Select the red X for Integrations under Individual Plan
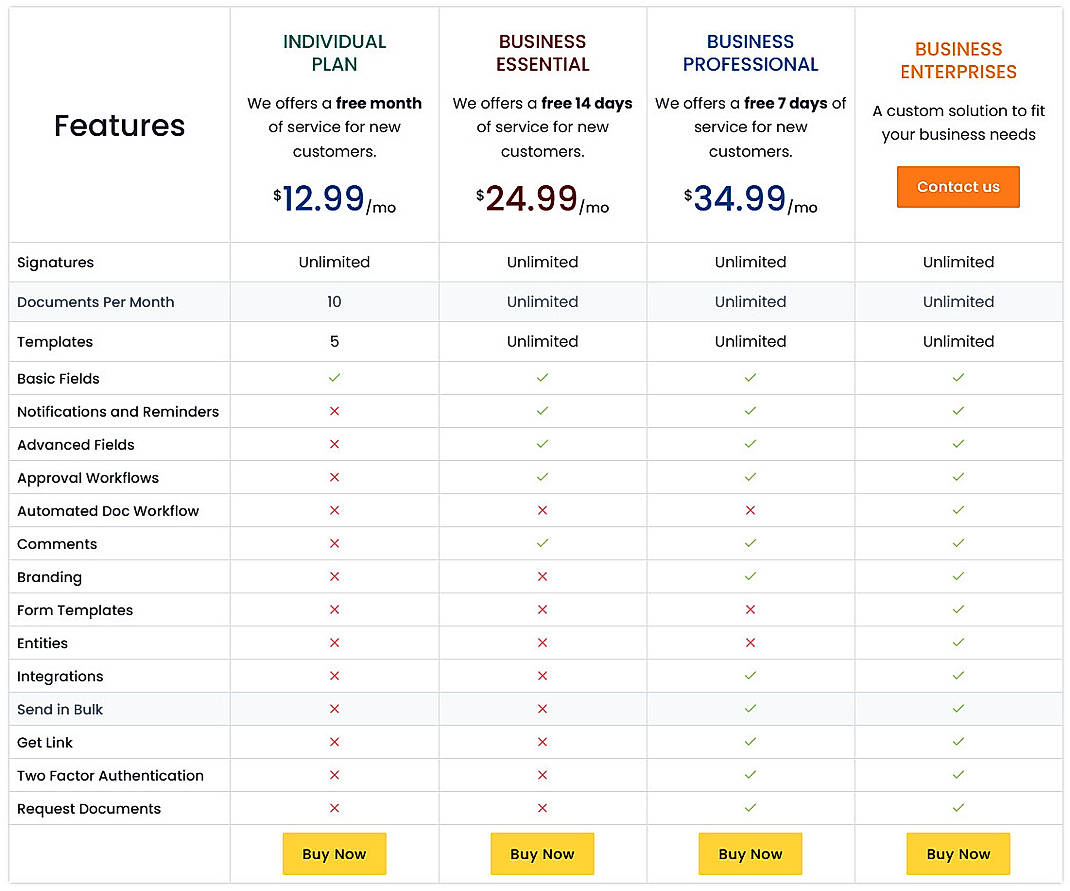 click(x=334, y=675)
